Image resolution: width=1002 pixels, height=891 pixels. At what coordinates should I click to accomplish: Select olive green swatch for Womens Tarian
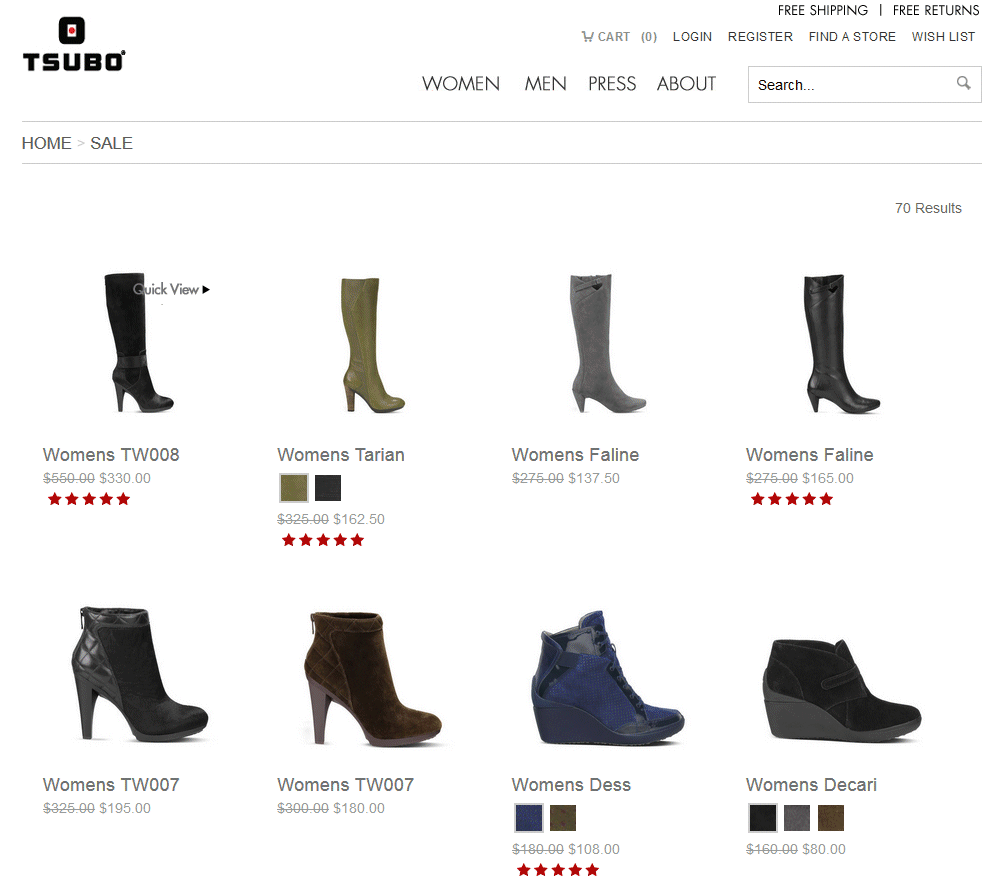coord(294,488)
